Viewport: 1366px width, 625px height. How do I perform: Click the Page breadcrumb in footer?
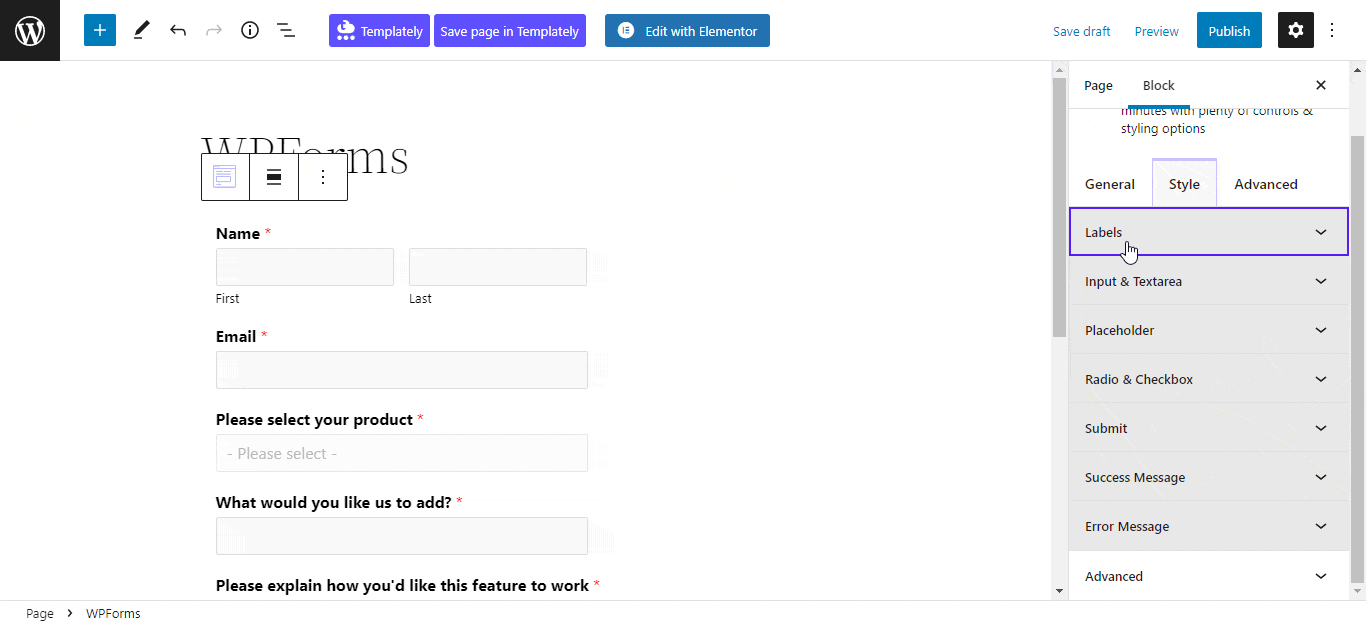pyautogui.click(x=40, y=613)
